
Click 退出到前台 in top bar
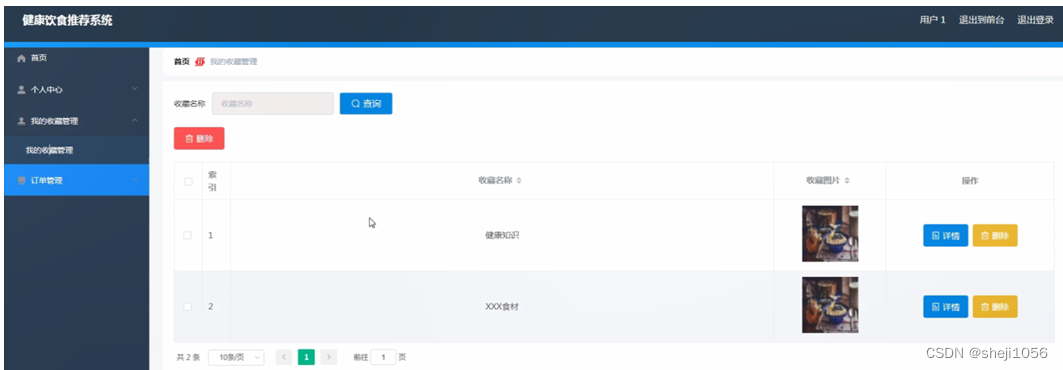click(x=981, y=20)
